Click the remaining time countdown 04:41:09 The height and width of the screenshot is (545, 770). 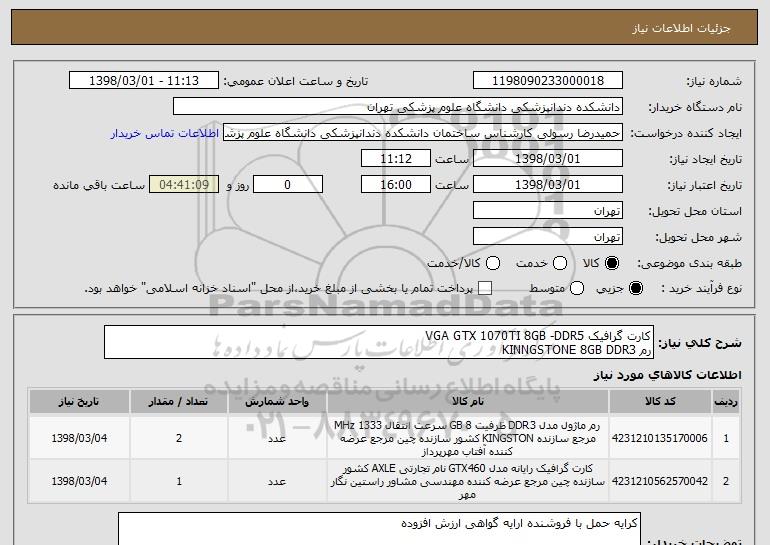[184, 185]
